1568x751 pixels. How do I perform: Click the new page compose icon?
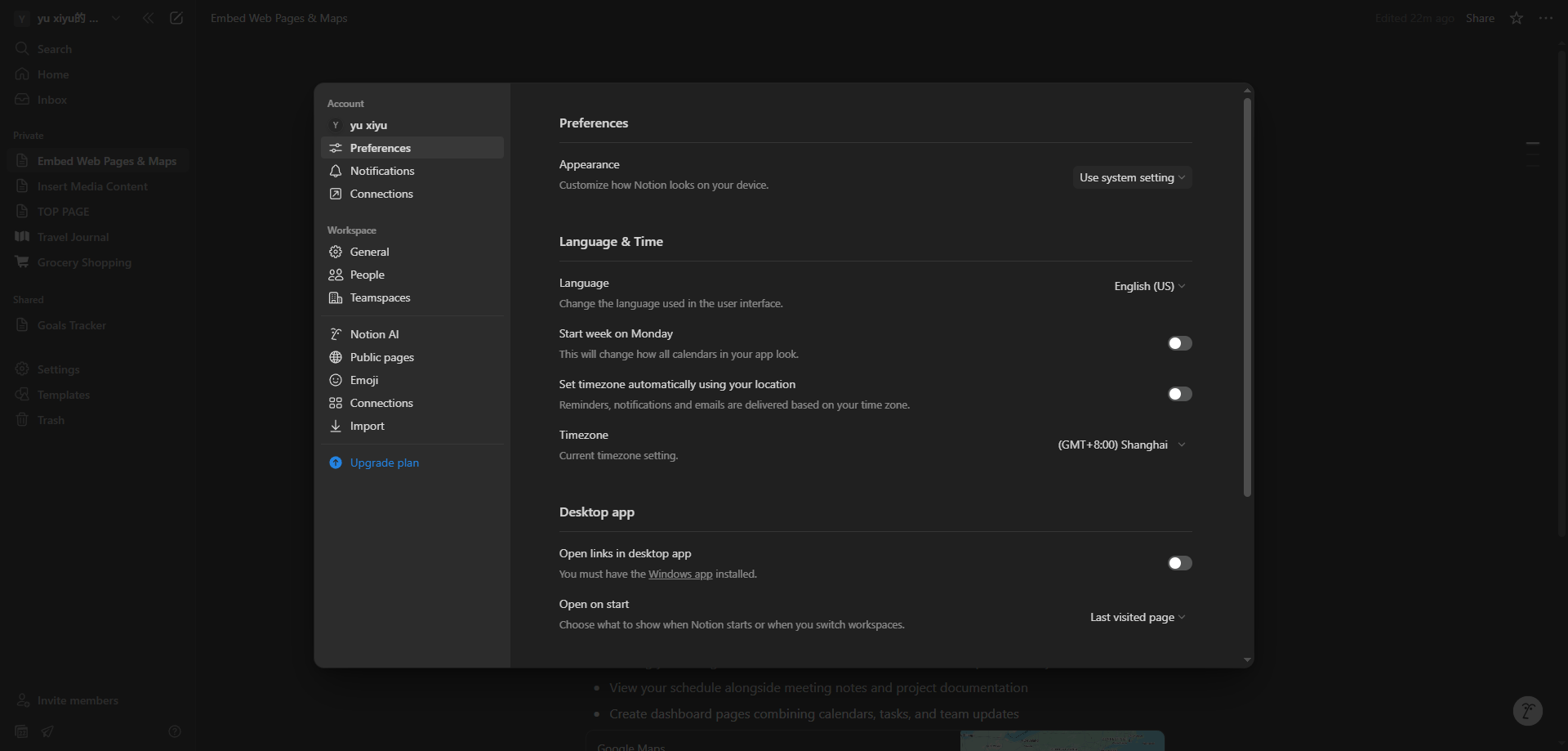tap(176, 18)
